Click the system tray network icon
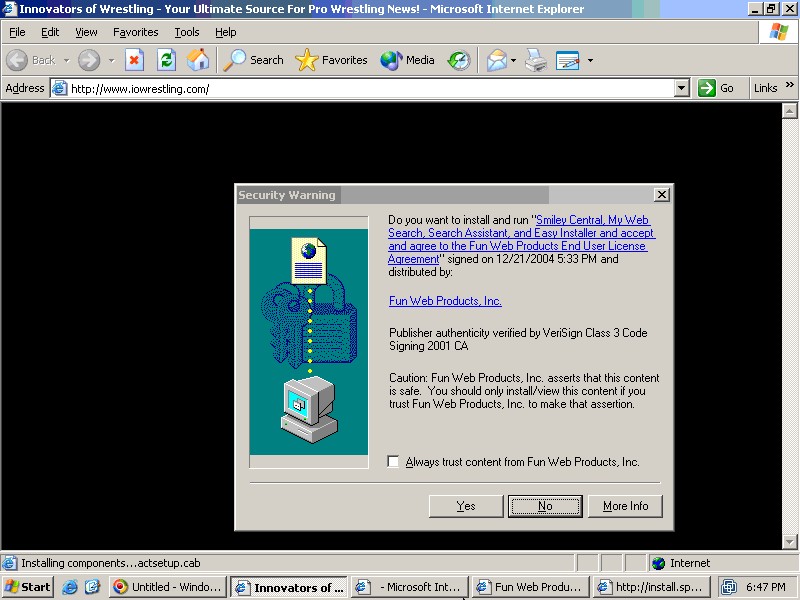Screen dimensions: 800x600 (729, 587)
